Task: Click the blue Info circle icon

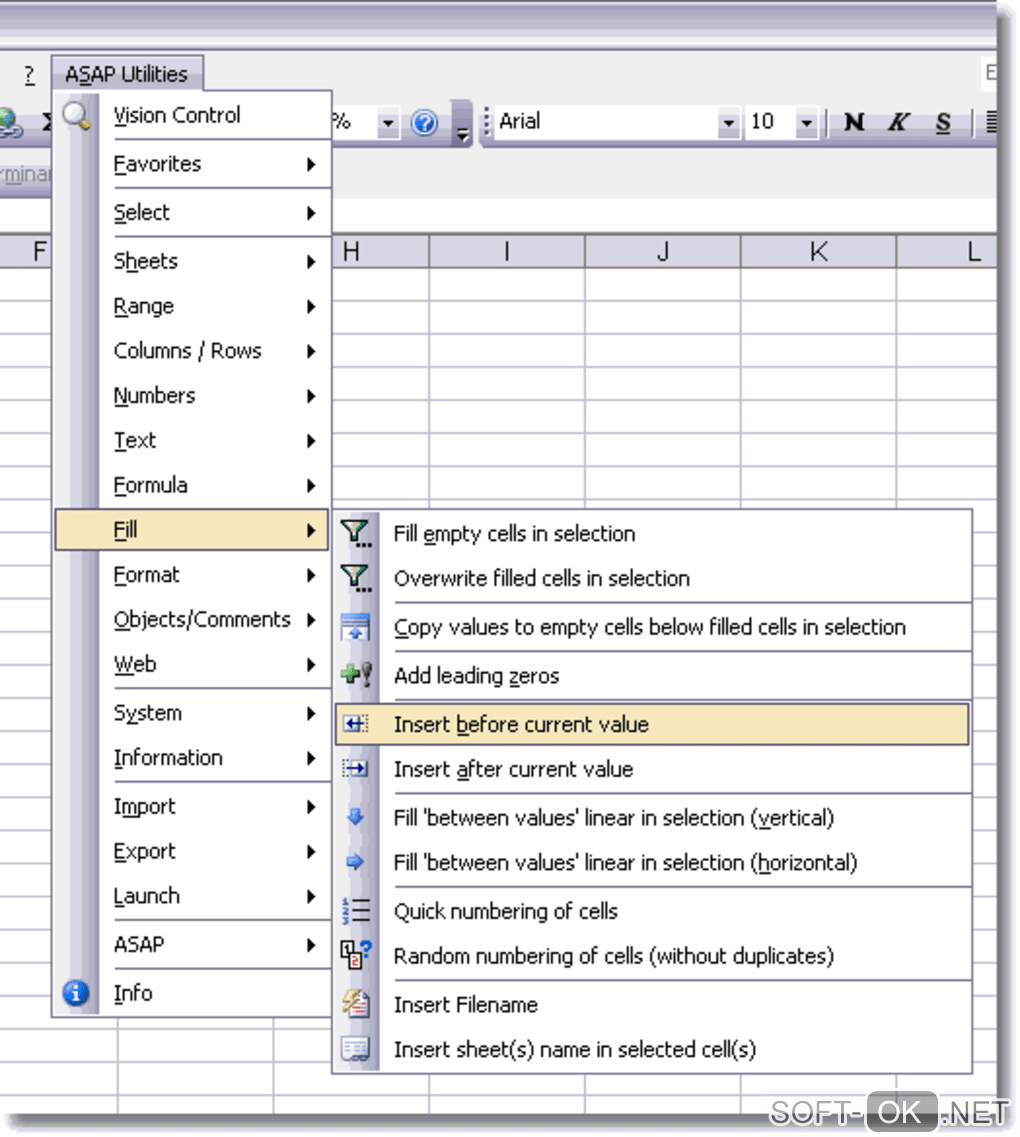Action: pyautogui.click(x=76, y=993)
